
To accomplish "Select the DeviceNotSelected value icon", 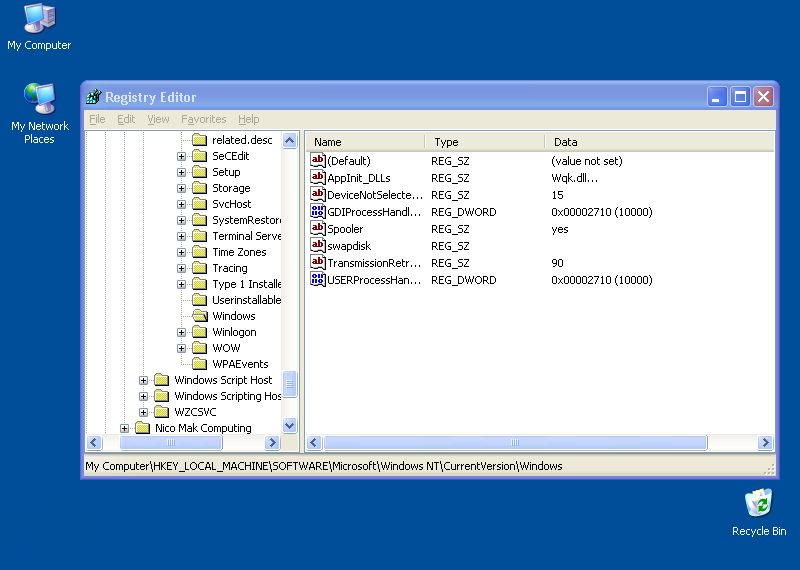I will 318,194.
